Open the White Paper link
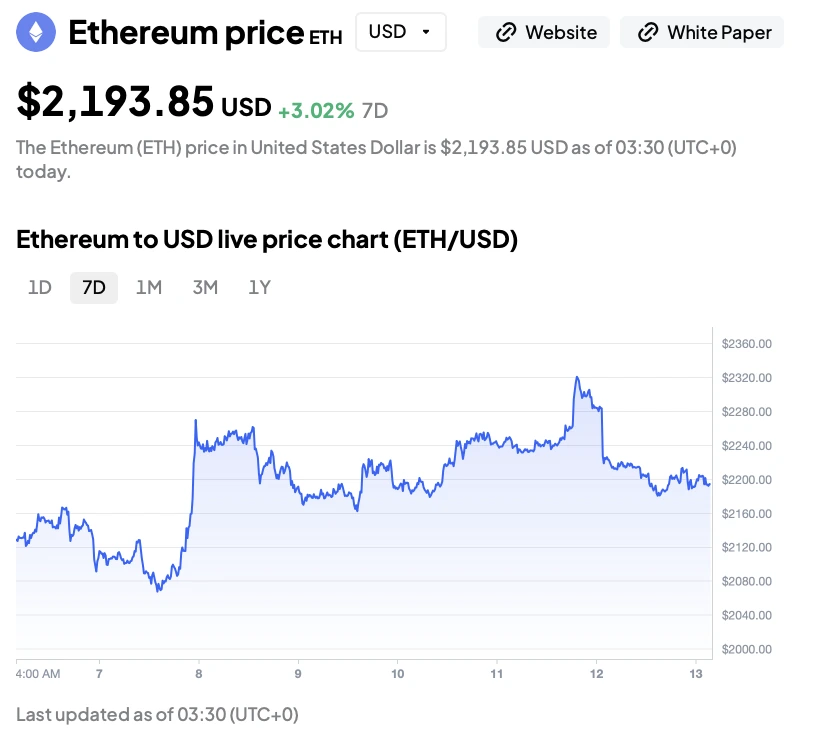This screenshot has width=840, height=742. pyautogui.click(x=702, y=32)
